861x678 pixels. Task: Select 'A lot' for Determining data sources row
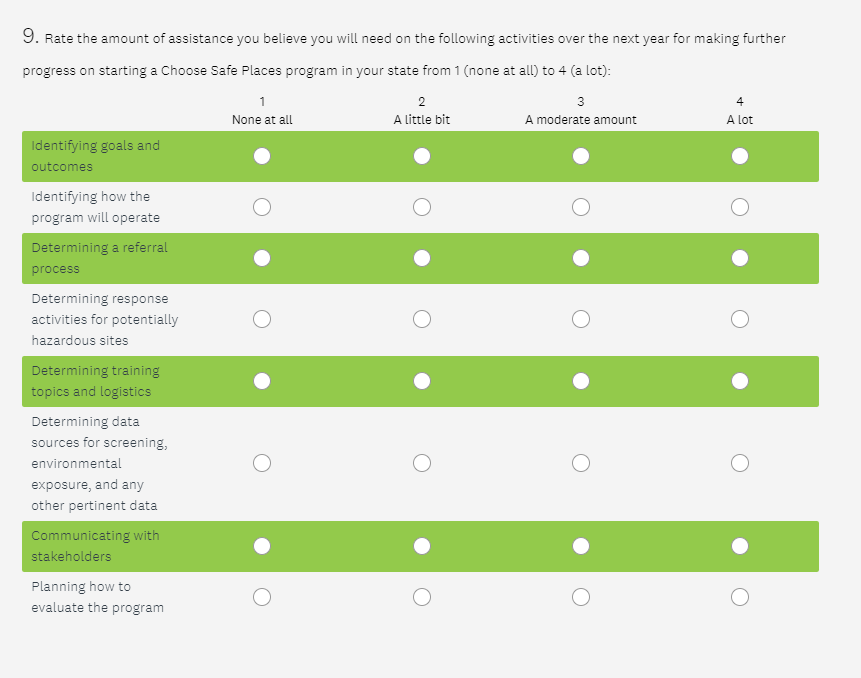(x=740, y=463)
